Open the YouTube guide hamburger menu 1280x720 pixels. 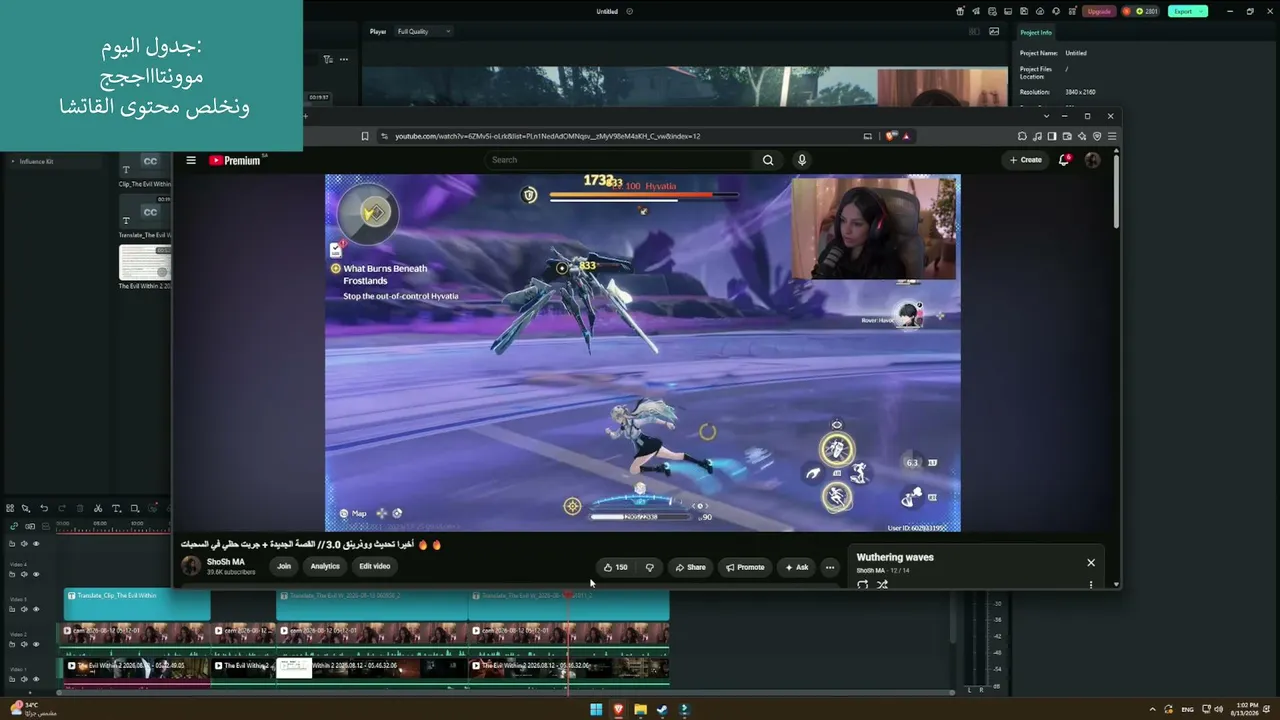click(x=191, y=160)
